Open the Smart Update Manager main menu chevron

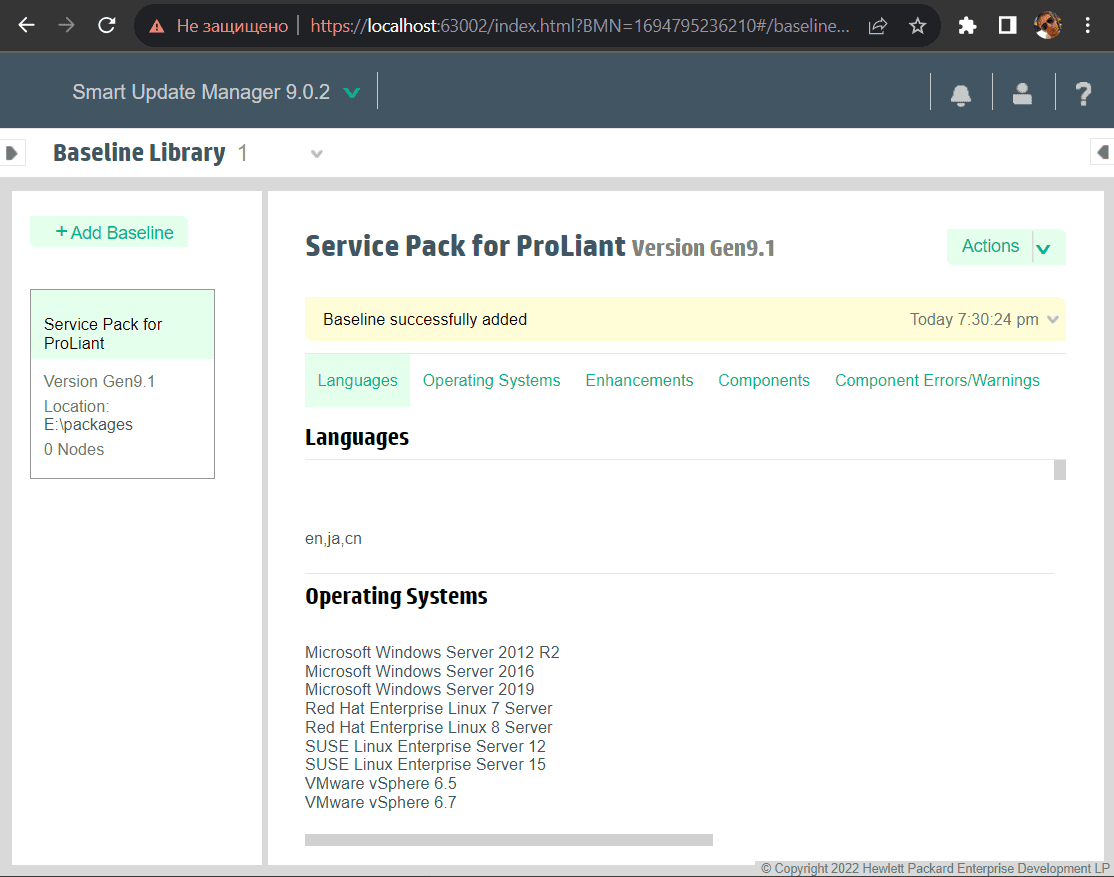tap(352, 92)
